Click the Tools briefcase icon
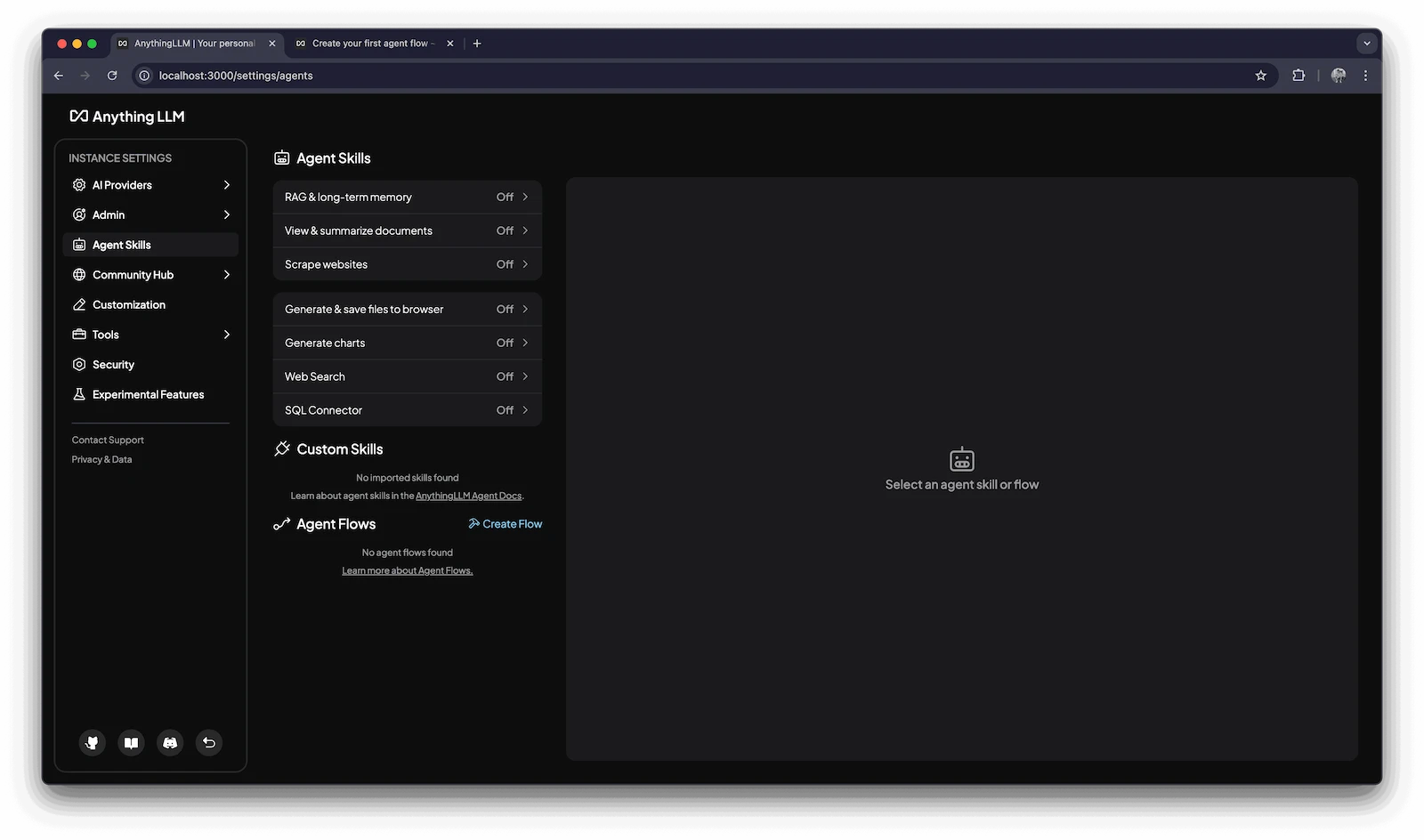Screen dimensions: 1424x840 pyautogui.click(x=79, y=335)
